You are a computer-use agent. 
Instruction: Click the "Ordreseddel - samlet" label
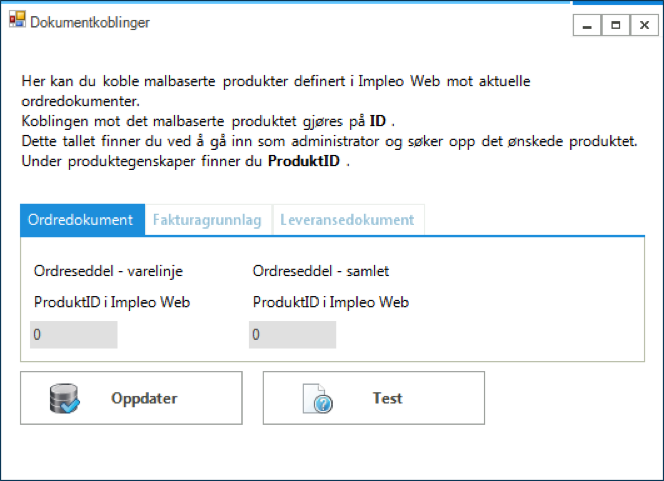[x=318, y=270]
